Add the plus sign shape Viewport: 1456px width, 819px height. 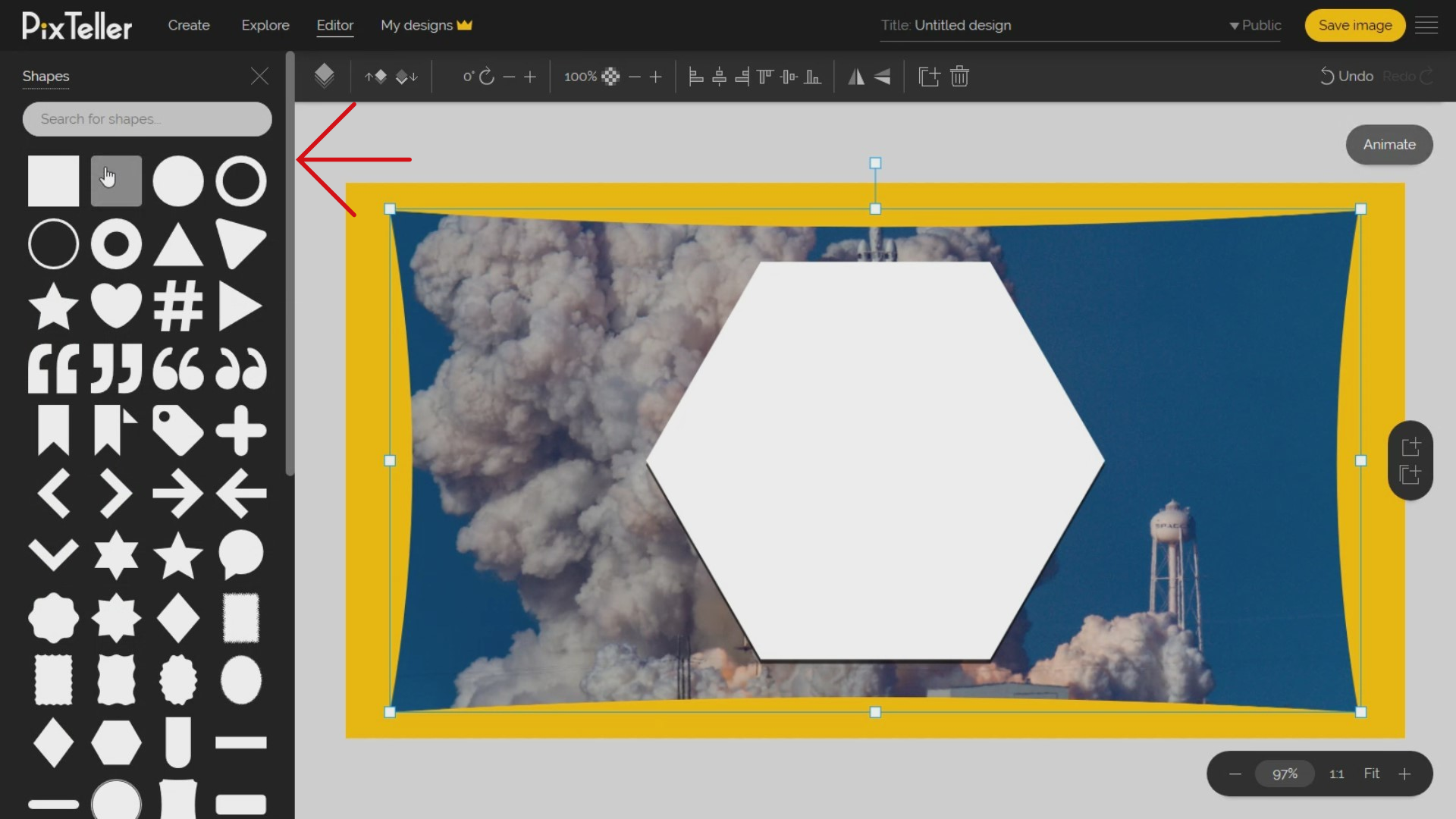pyautogui.click(x=241, y=430)
